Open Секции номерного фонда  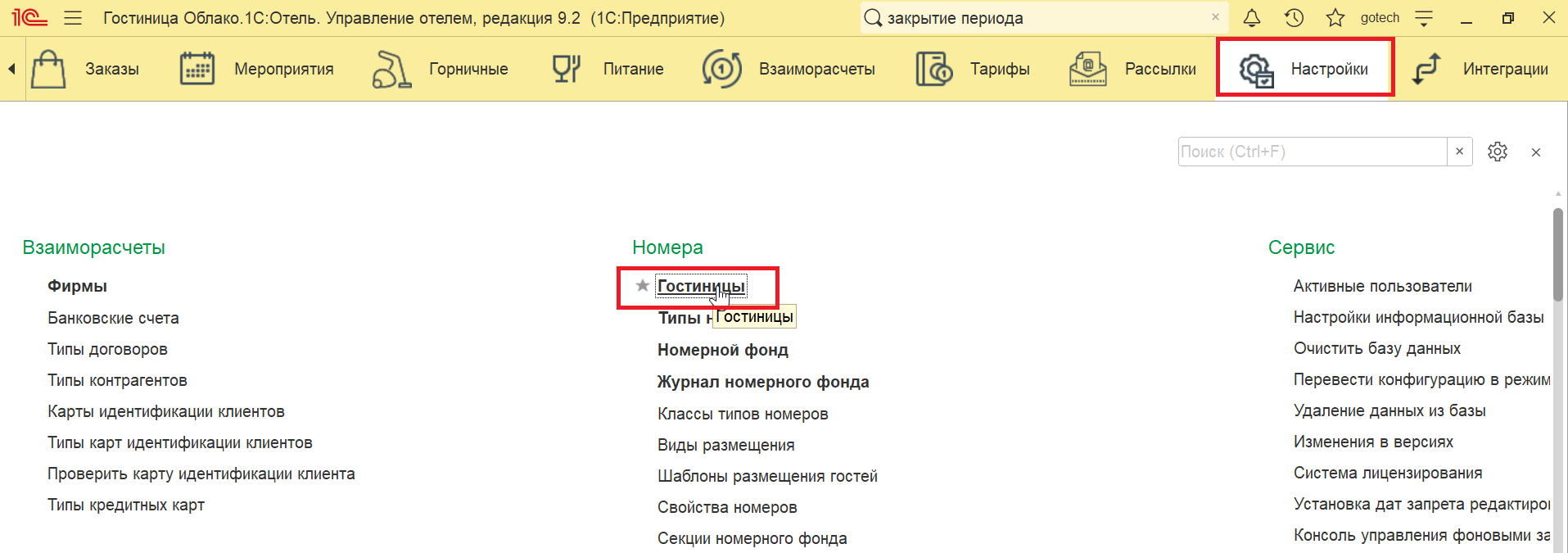coord(752,538)
